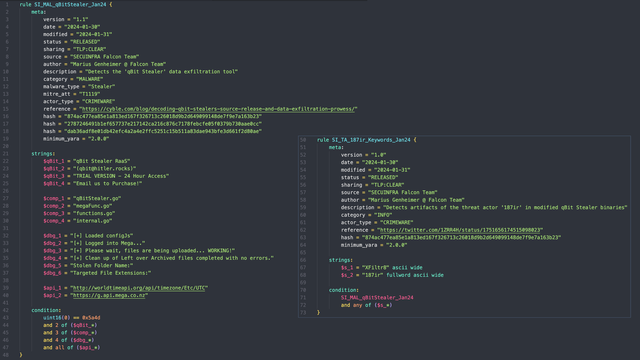Click the first hash value starting 874ac477

coord(163,116)
